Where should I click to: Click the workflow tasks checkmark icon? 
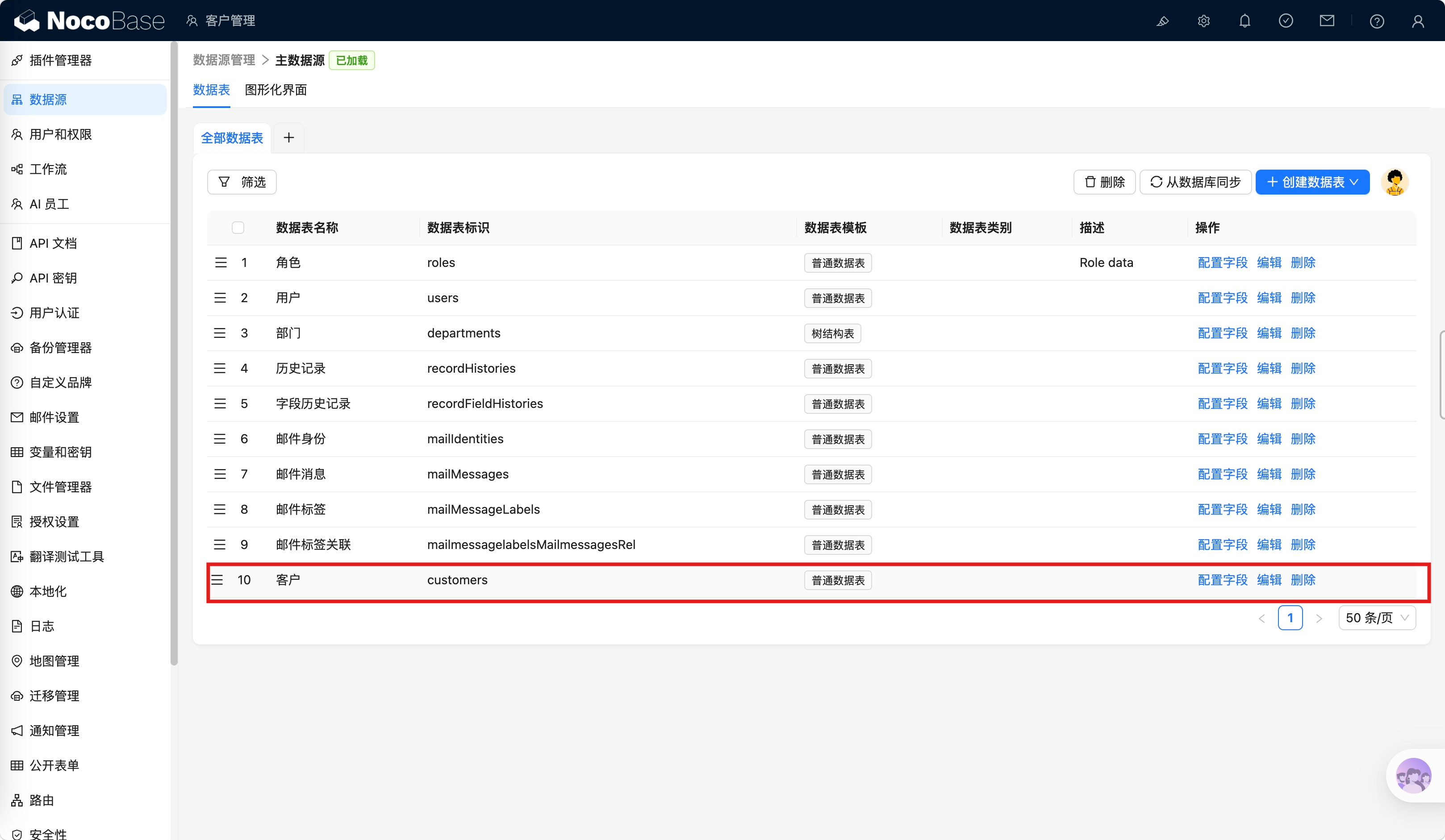point(1286,21)
